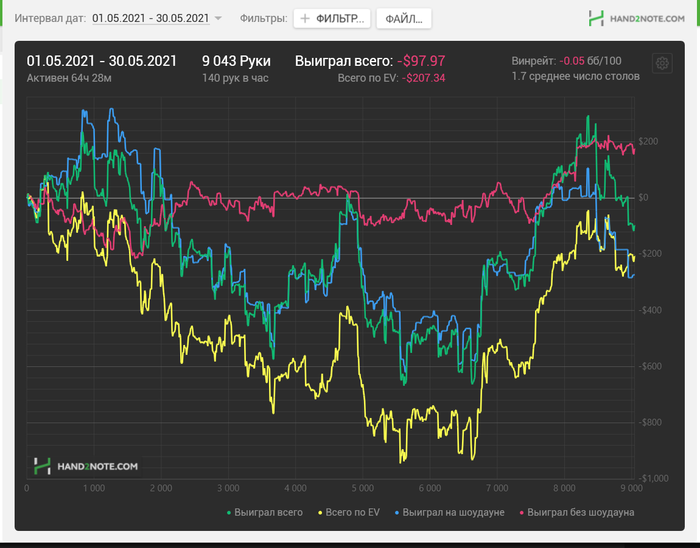Click the -$200 y-axis label

[650, 254]
